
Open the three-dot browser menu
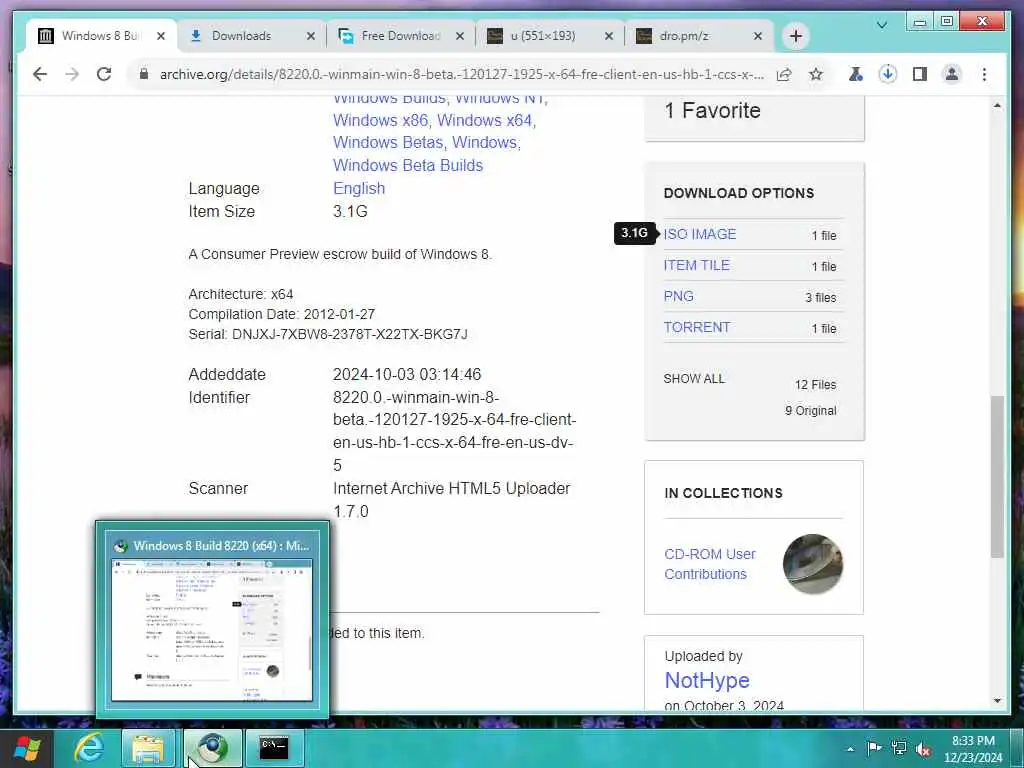[x=984, y=74]
